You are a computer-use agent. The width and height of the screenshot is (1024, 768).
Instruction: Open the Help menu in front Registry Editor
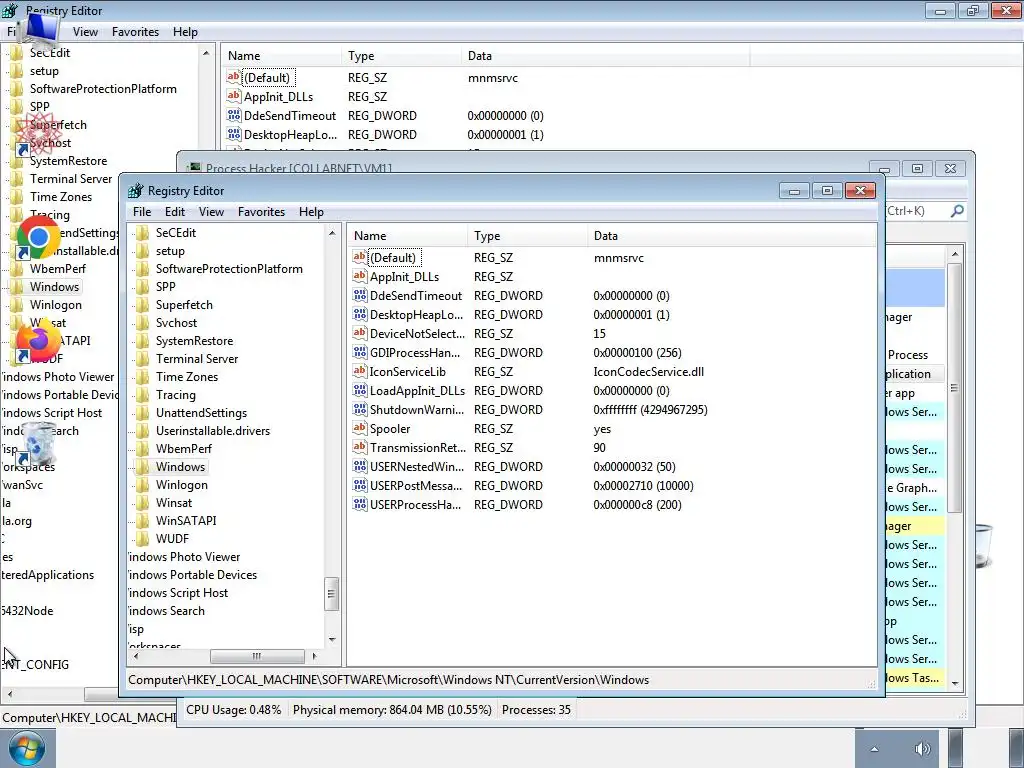click(311, 212)
